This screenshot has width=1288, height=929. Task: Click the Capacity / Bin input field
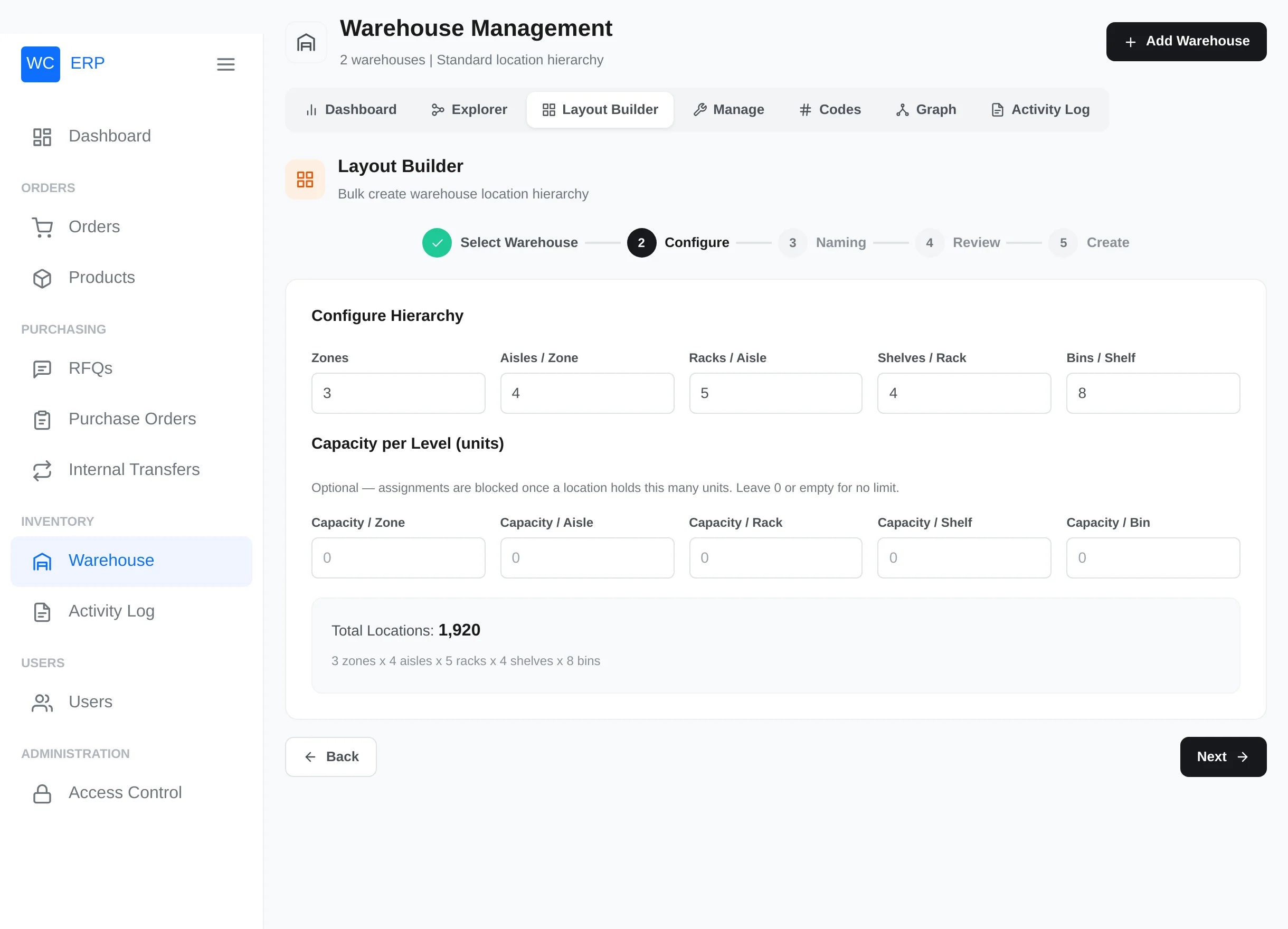click(1153, 557)
